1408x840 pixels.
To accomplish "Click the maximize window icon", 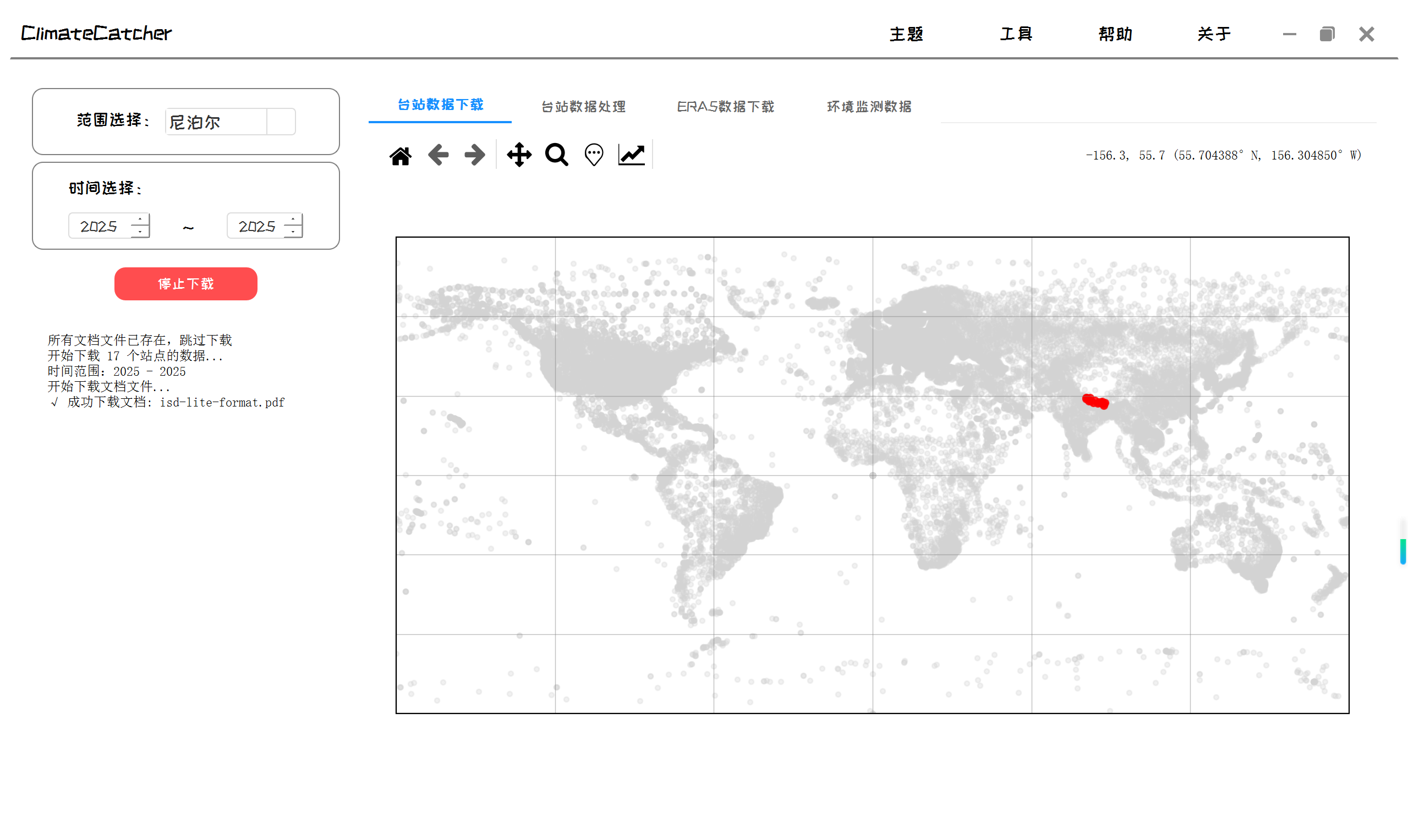I will point(1327,34).
